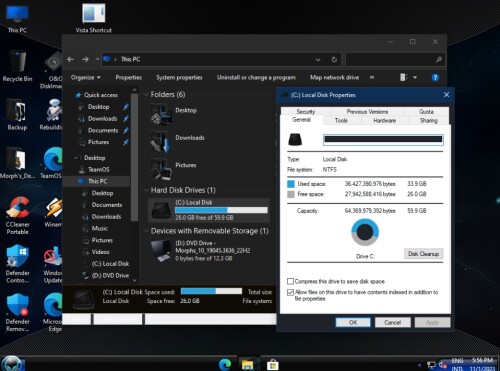Open Edge from the taskbar

[225, 364]
